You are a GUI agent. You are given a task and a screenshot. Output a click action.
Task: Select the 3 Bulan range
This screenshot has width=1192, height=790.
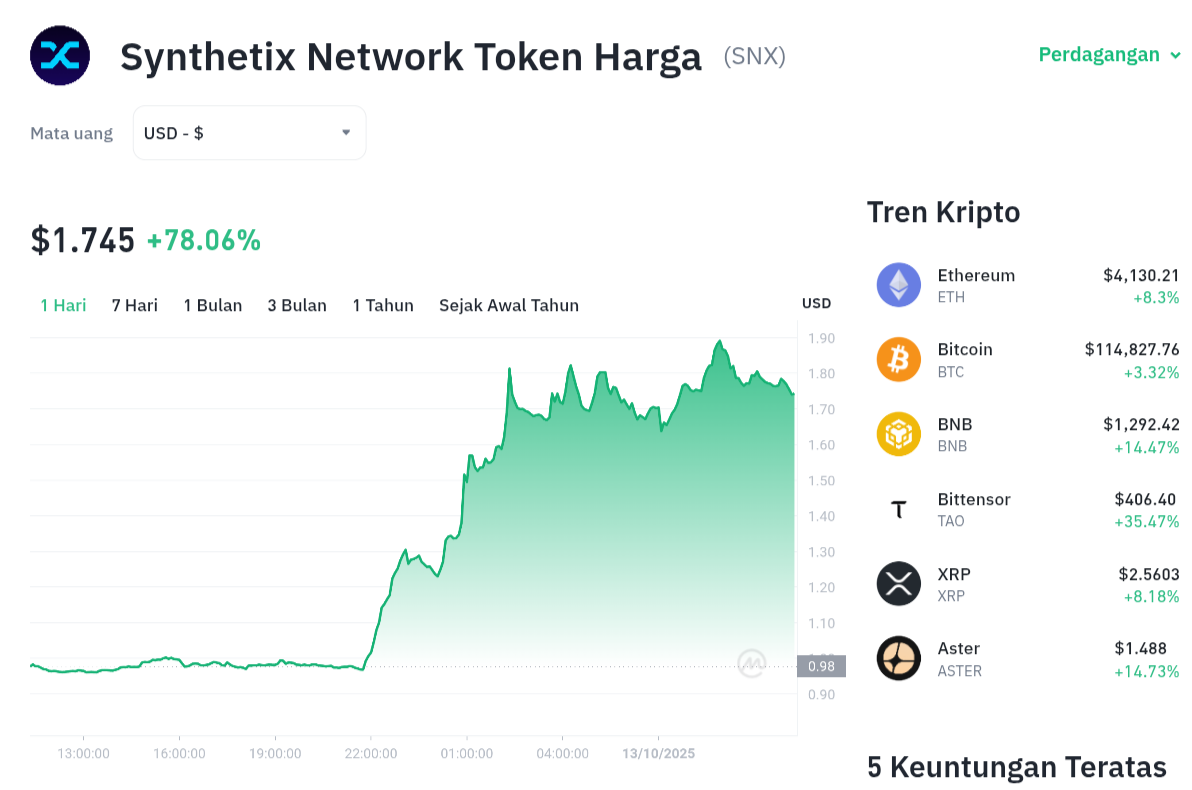point(297,305)
